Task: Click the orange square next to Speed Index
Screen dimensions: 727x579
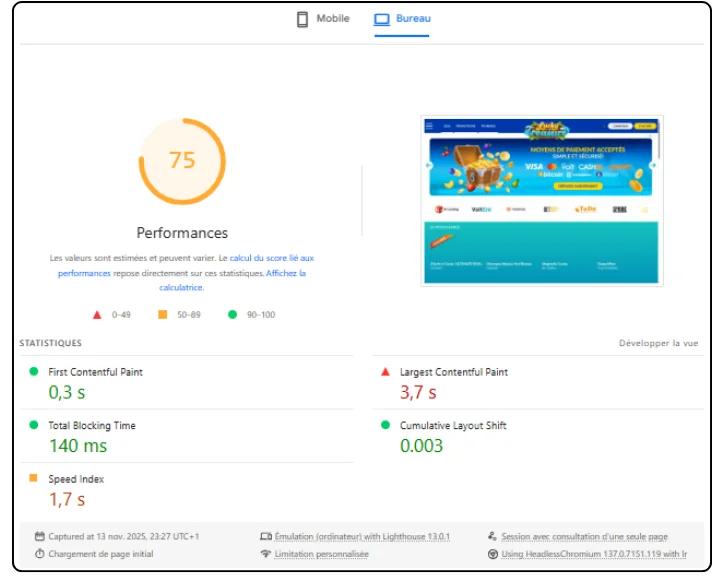Action: click(33, 479)
